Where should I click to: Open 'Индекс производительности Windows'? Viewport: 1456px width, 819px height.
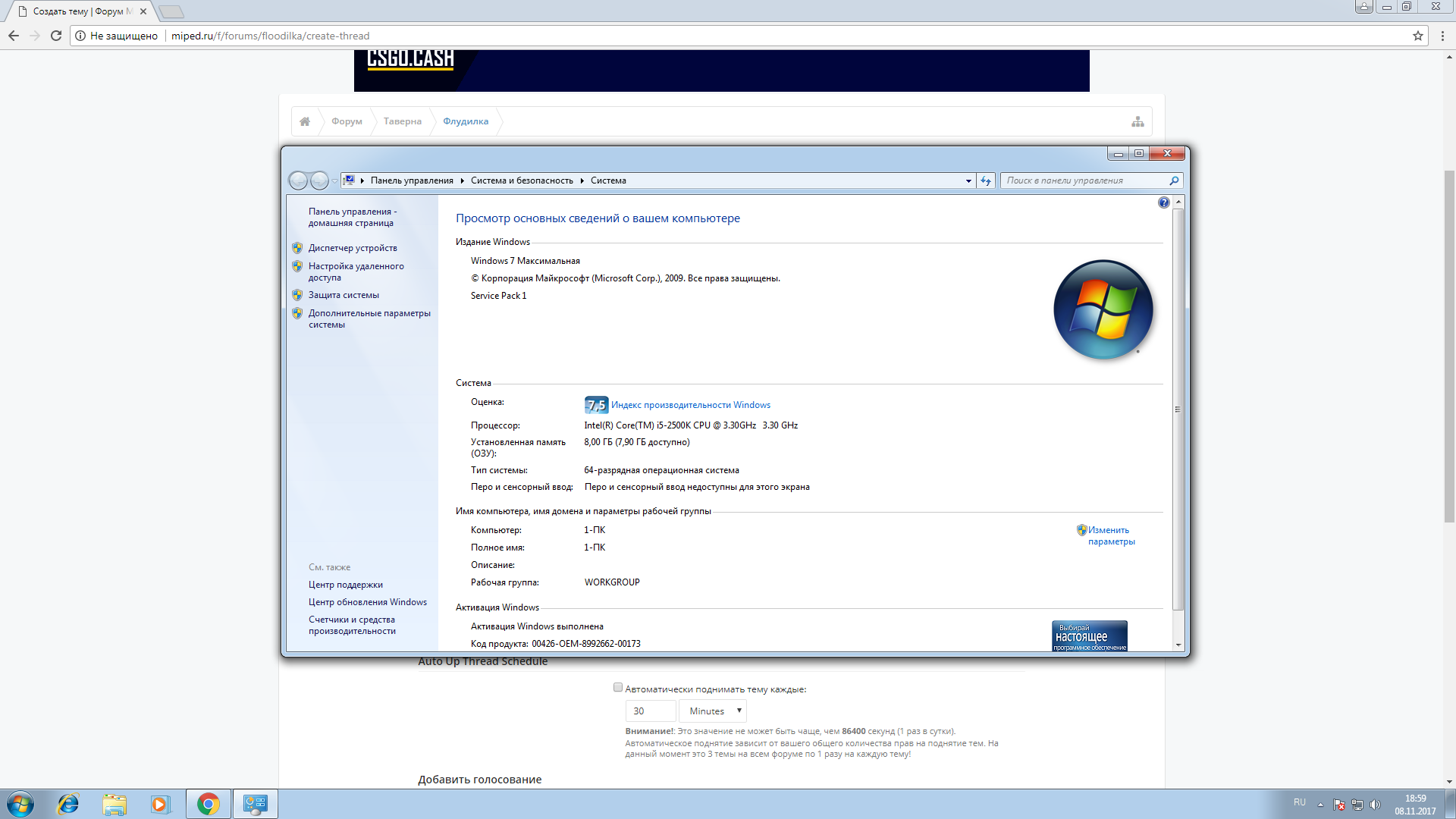[691, 405]
